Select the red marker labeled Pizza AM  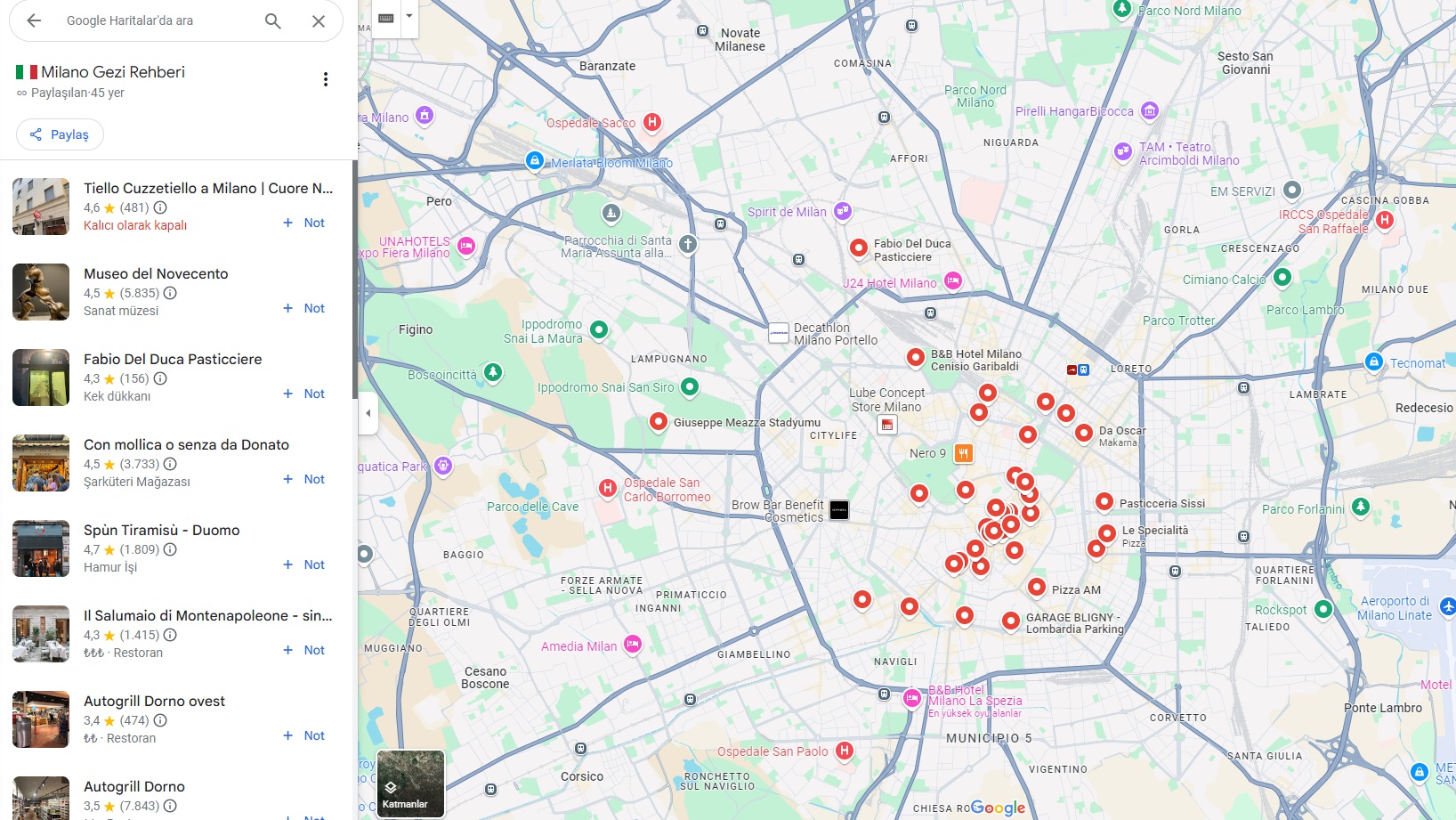[1036, 587]
